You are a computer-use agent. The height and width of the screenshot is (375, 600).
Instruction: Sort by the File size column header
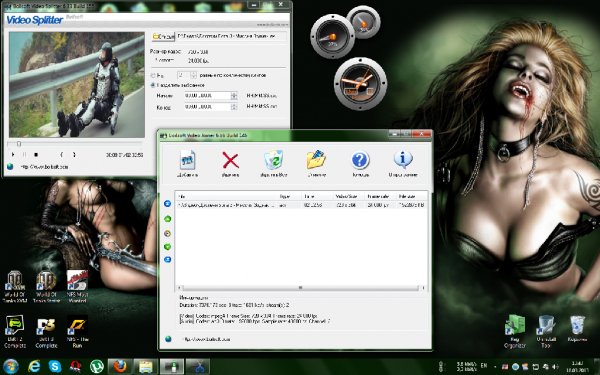coord(412,196)
